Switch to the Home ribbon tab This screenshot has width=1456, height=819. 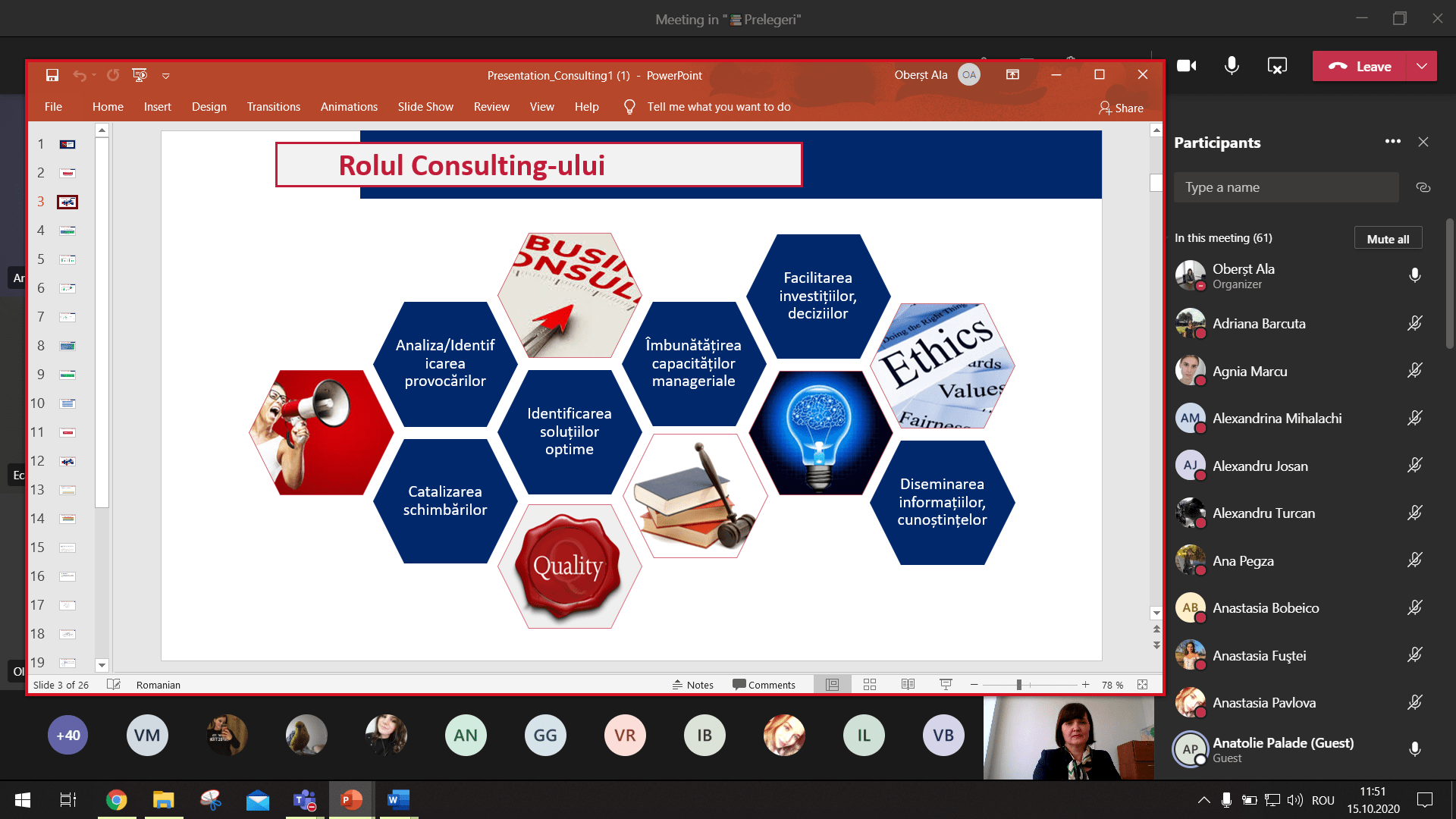point(108,107)
